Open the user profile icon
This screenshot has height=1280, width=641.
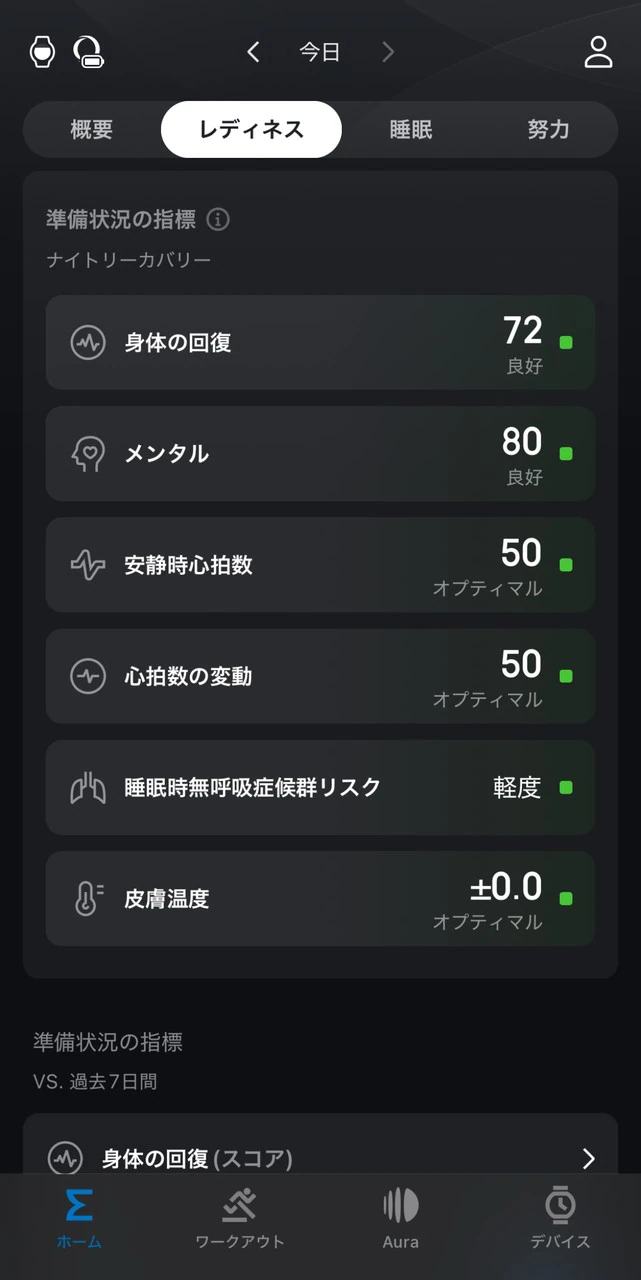(x=598, y=52)
